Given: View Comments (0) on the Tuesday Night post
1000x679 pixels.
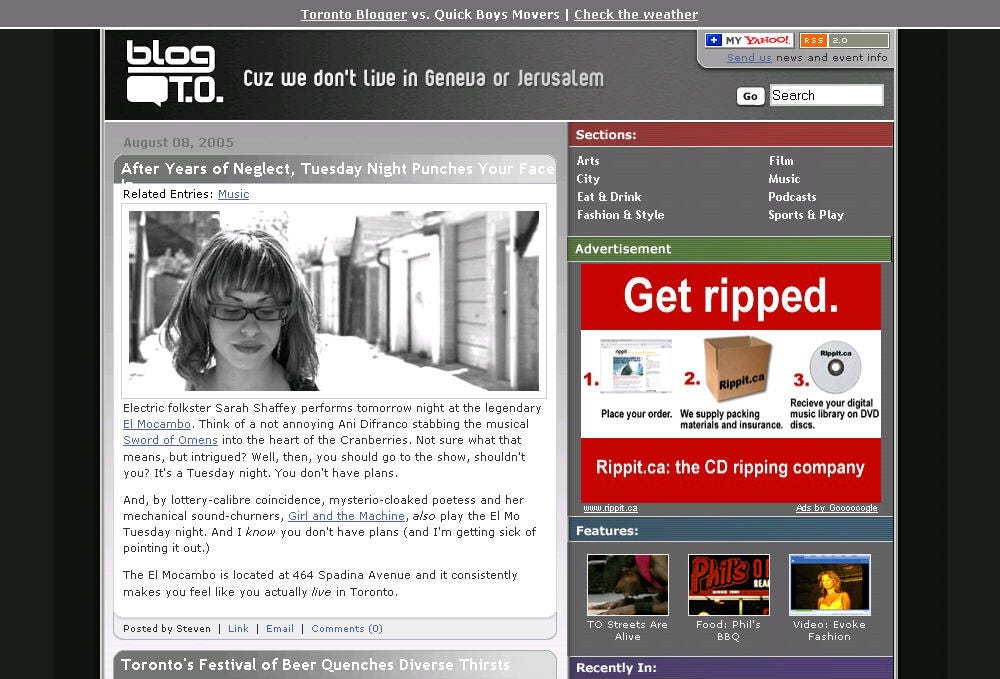Looking at the screenshot, I should [346, 628].
